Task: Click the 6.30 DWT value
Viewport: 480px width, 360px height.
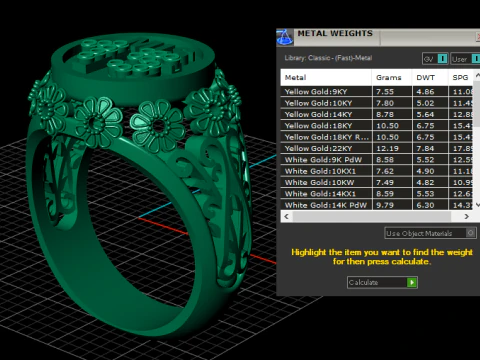Action: (x=425, y=205)
